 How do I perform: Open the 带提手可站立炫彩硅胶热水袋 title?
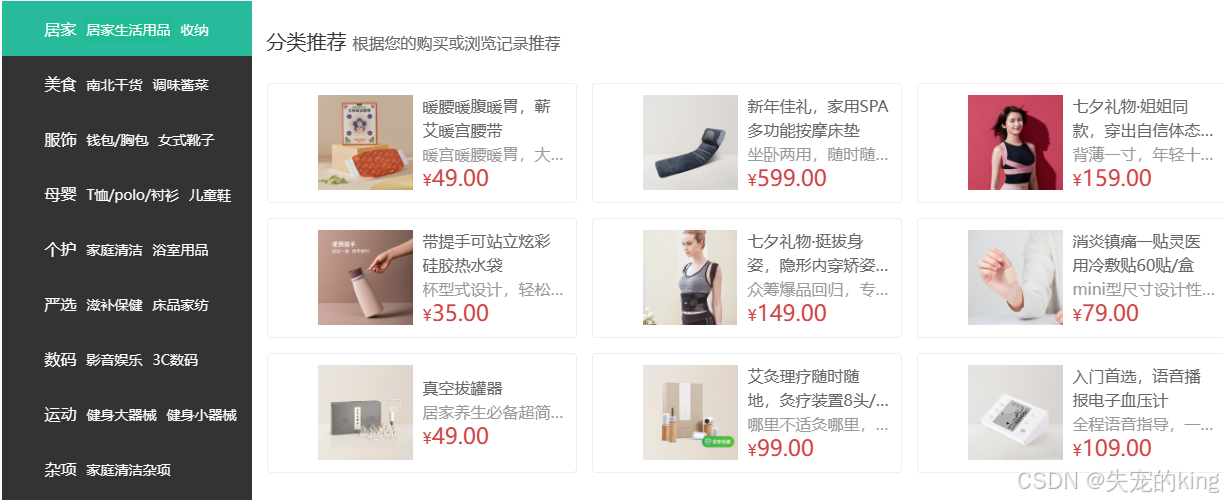point(487,253)
